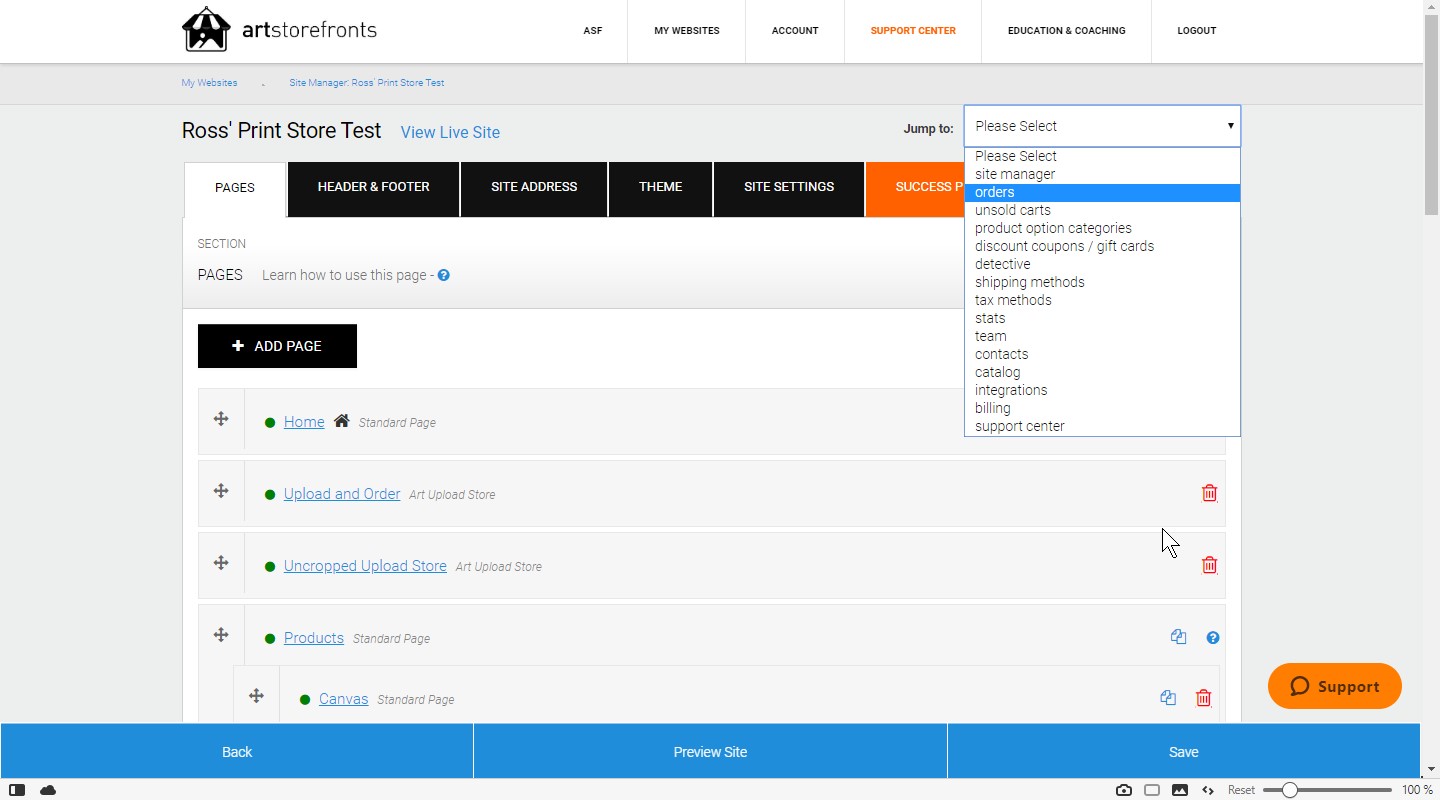Duplicate the Products page
Viewport: 1440px width, 800px height.
pos(1178,637)
